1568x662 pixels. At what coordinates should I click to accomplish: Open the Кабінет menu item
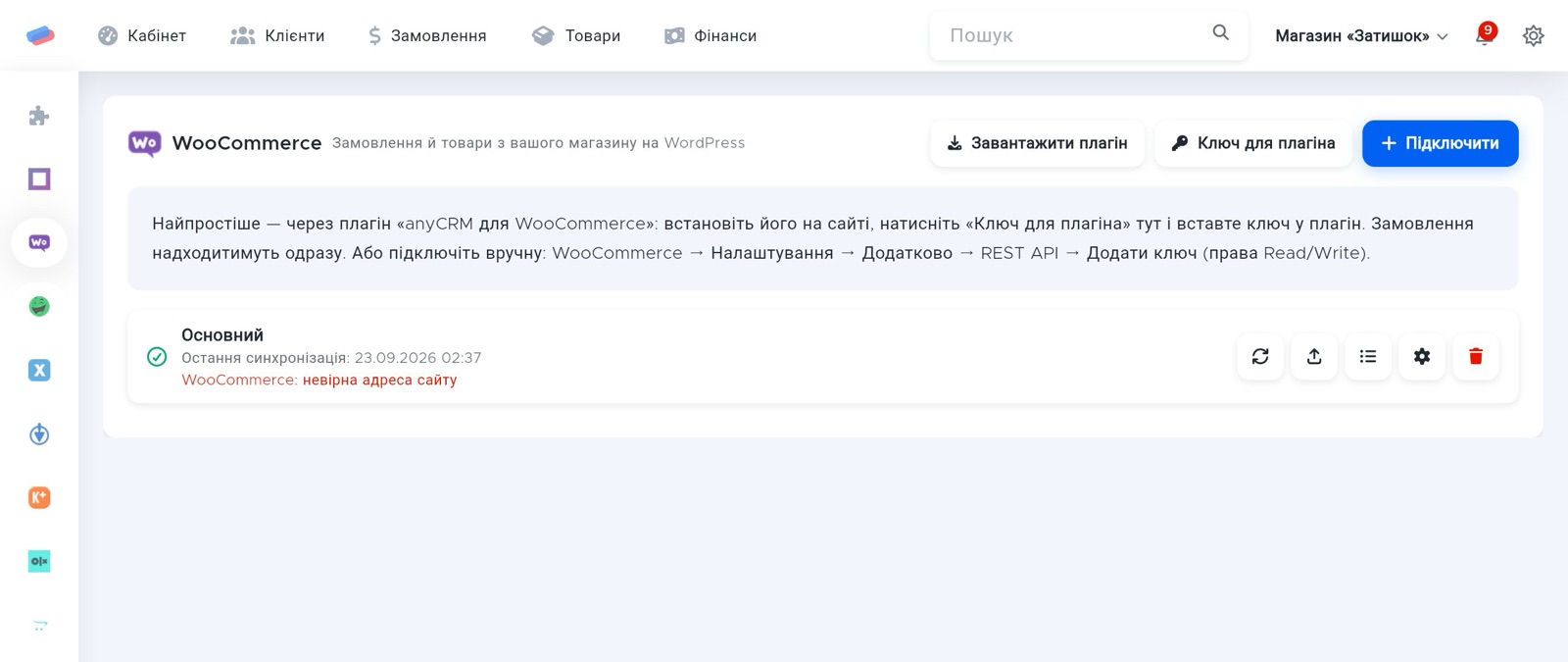[x=142, y=35]
